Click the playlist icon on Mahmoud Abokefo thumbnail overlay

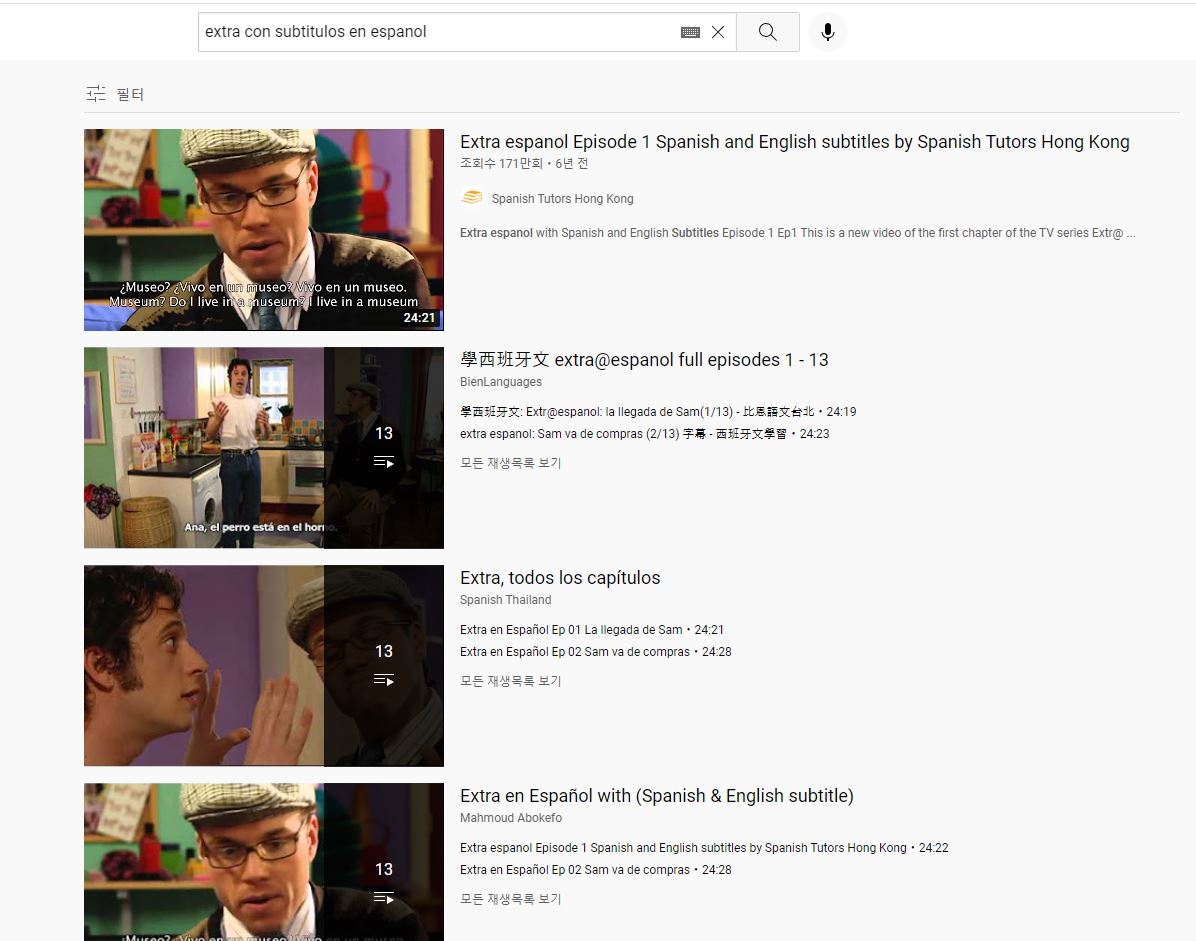click(384, 898)
